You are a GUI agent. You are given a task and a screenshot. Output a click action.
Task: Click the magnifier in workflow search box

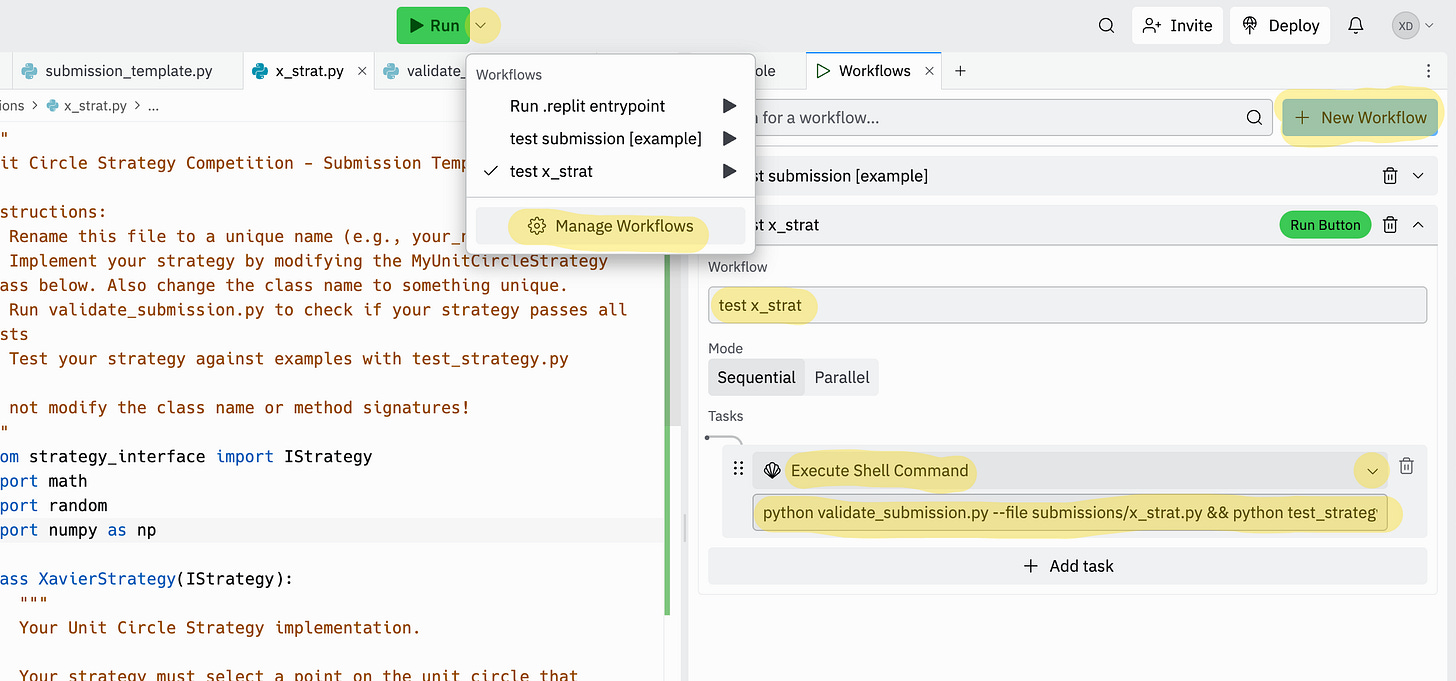[x=1254, y=118]
